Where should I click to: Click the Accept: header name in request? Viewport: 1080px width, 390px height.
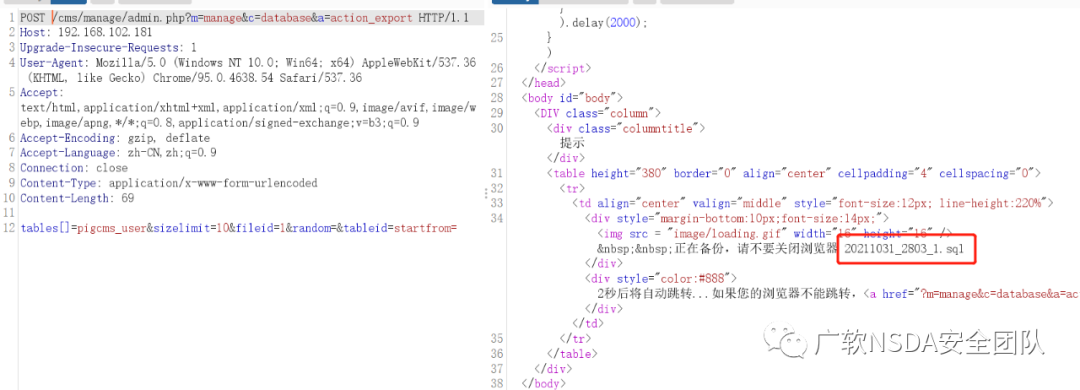pyautogui.click(x=42, y=93)
